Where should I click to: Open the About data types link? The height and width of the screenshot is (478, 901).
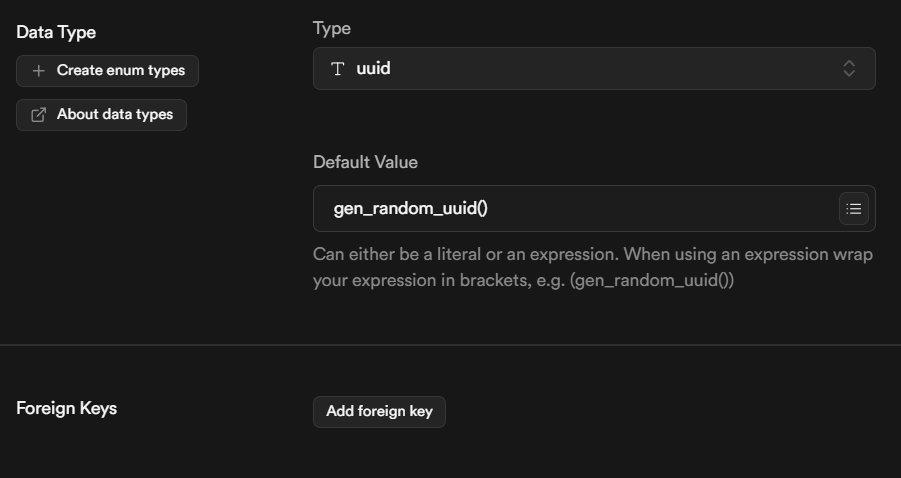101,115
